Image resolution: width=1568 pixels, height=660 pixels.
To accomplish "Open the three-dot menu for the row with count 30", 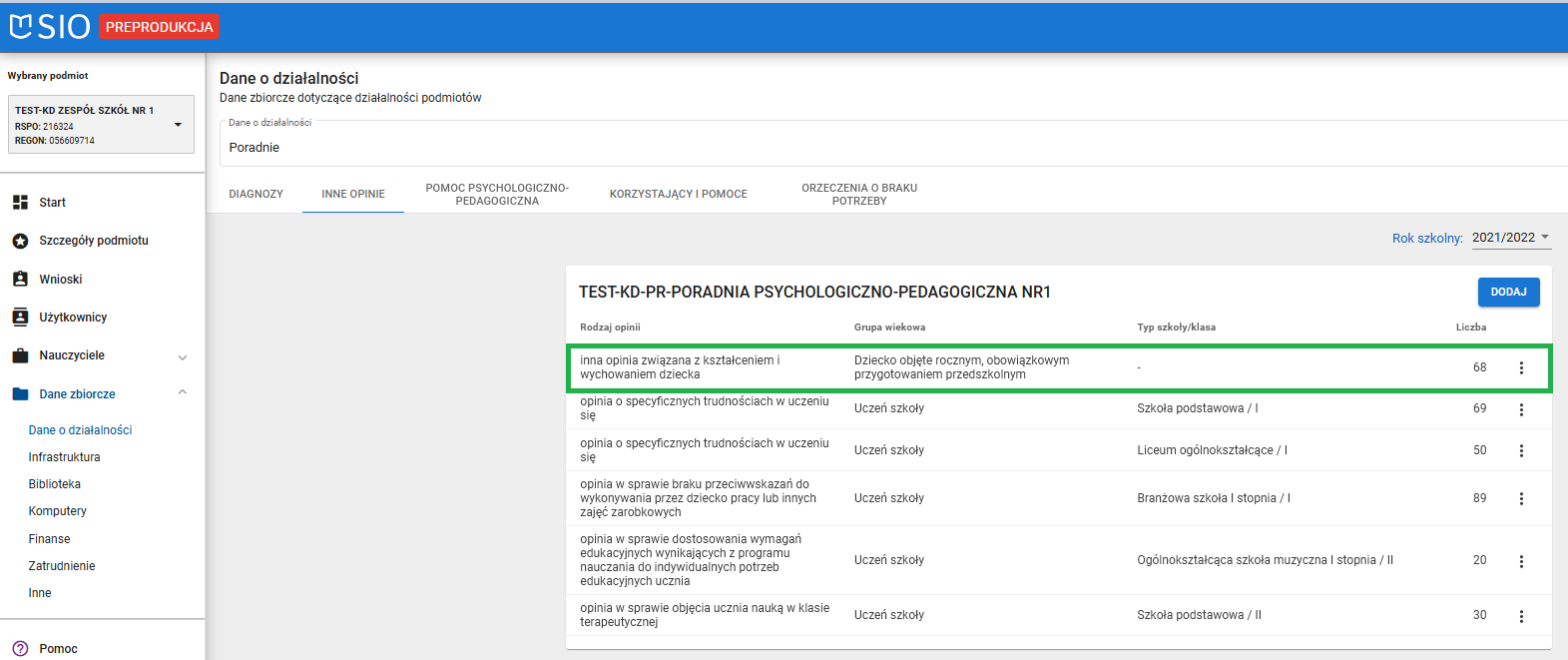I will [x=1521, y=616].
